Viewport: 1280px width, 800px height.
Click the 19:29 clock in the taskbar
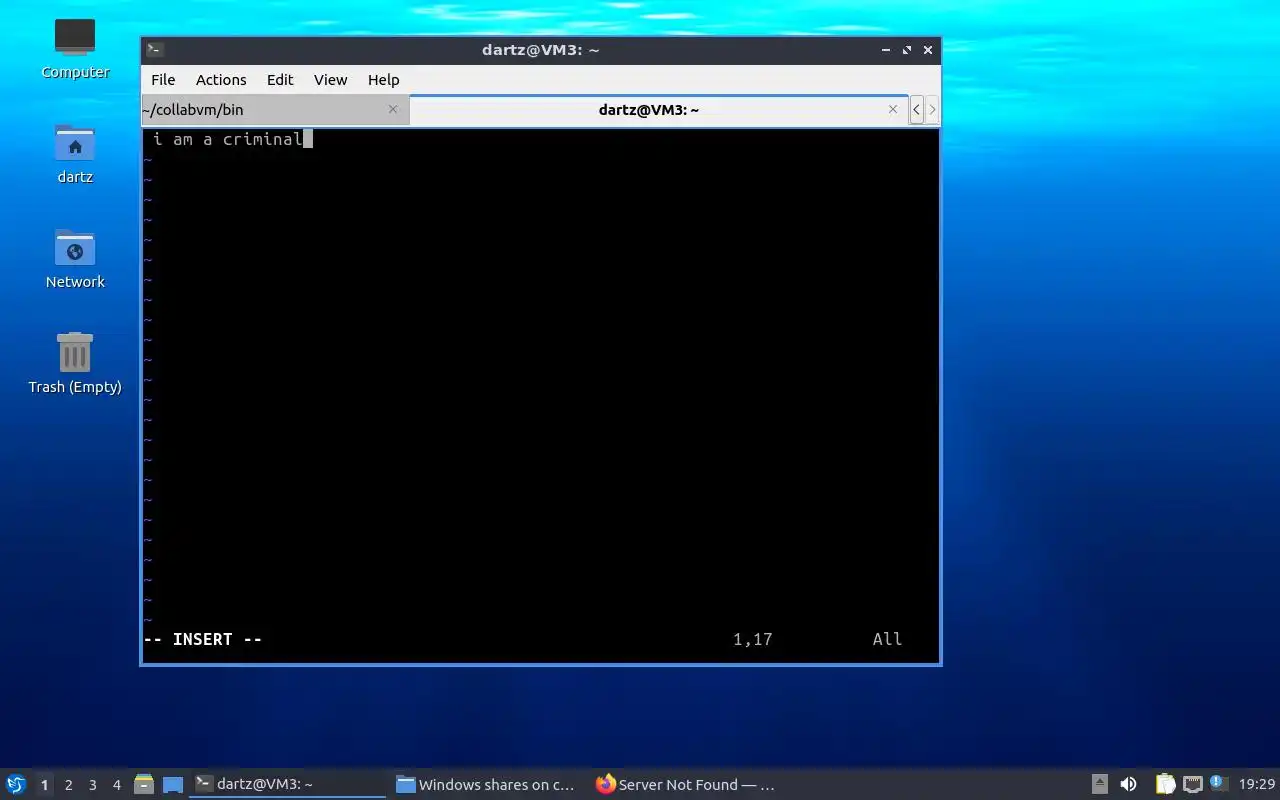click(x=1256, y=785)
